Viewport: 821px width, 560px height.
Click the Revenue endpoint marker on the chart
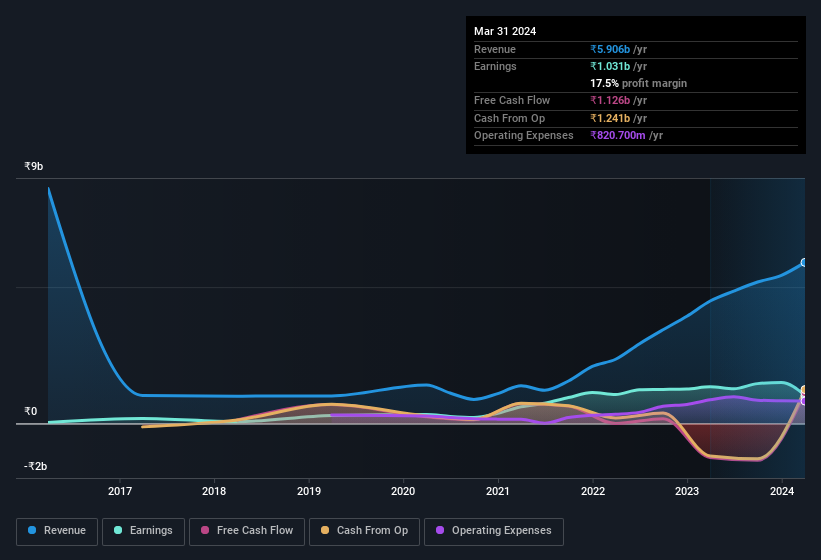tap(804, 262)
